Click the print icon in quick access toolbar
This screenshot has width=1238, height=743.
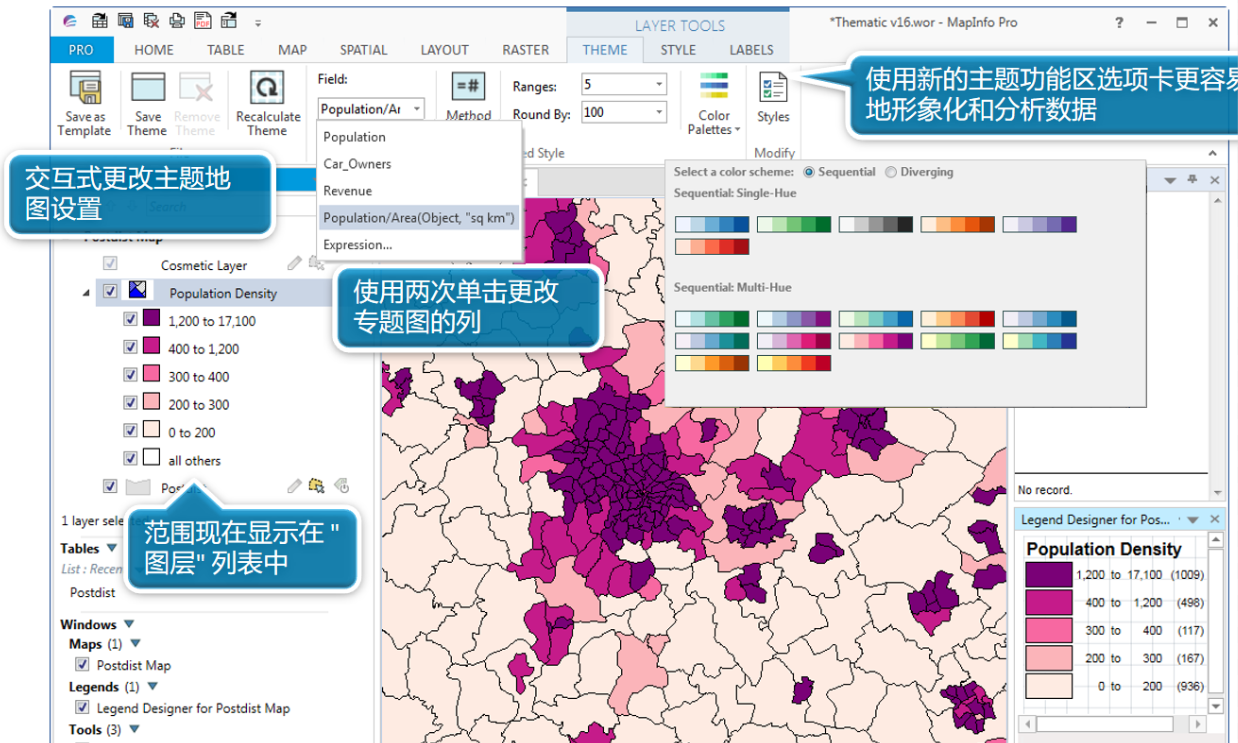coord(177,19)
